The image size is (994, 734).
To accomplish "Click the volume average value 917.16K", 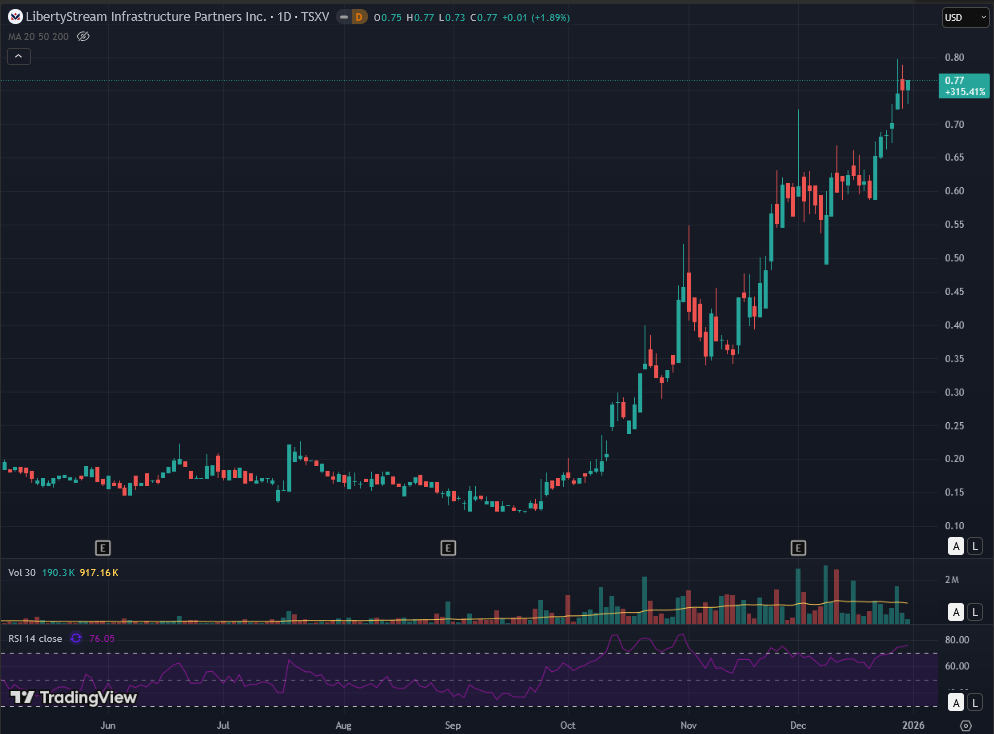I will pos(99,572).
